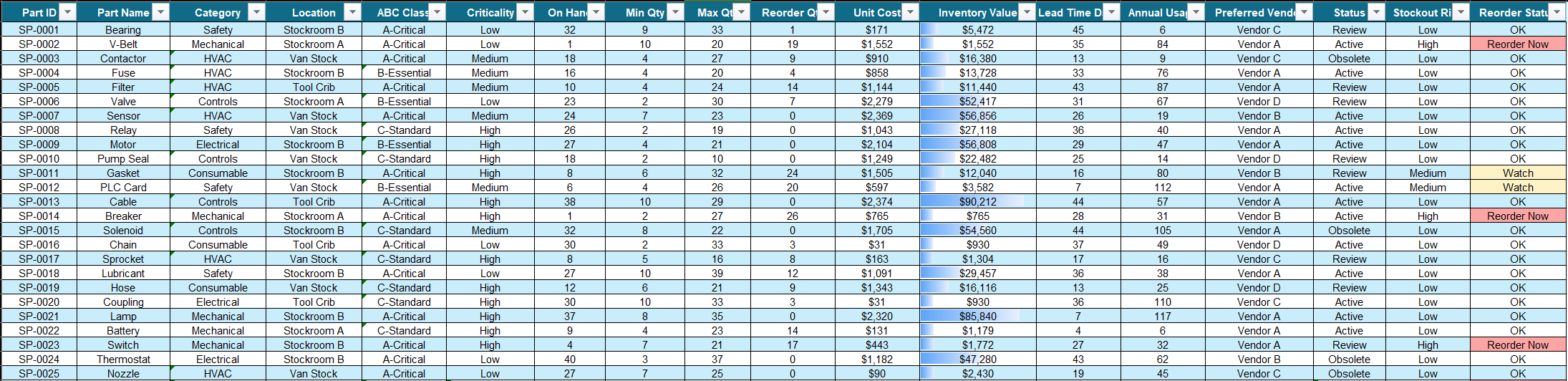Viewport: 1568px width, 381px height.
Task: Open the Inventory Value filter dropdown arrow
Action: 1027,12
